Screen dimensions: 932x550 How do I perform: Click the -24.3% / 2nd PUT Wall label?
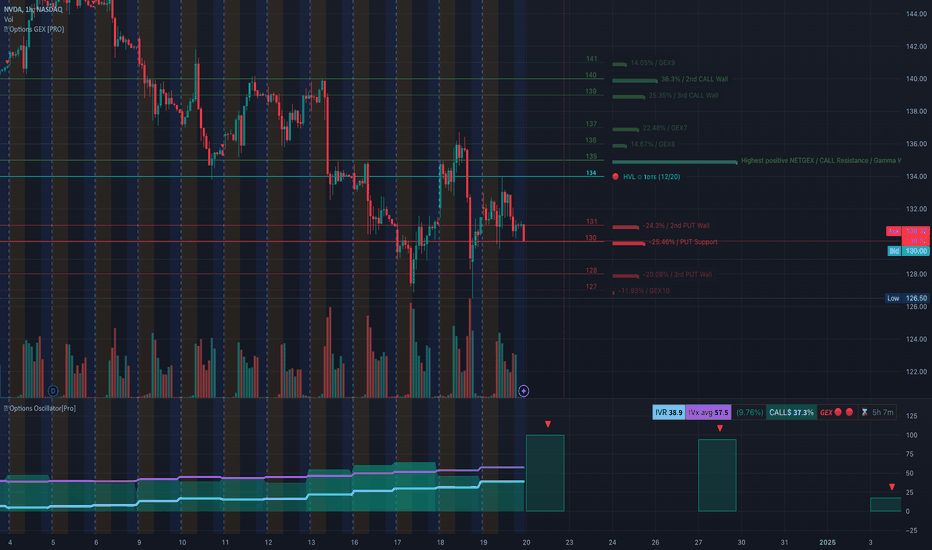676,226
